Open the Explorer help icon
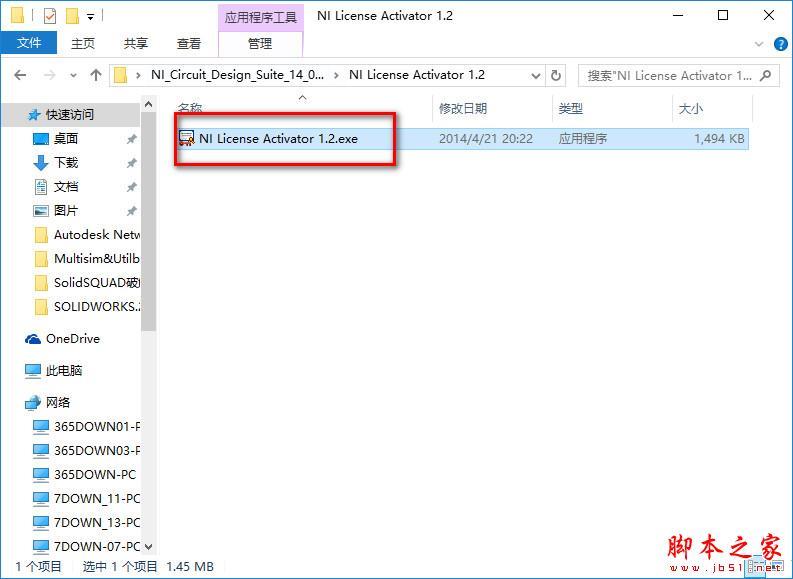Screen dimensions: 793x579 pyautogui.click(x=780, y=44)
